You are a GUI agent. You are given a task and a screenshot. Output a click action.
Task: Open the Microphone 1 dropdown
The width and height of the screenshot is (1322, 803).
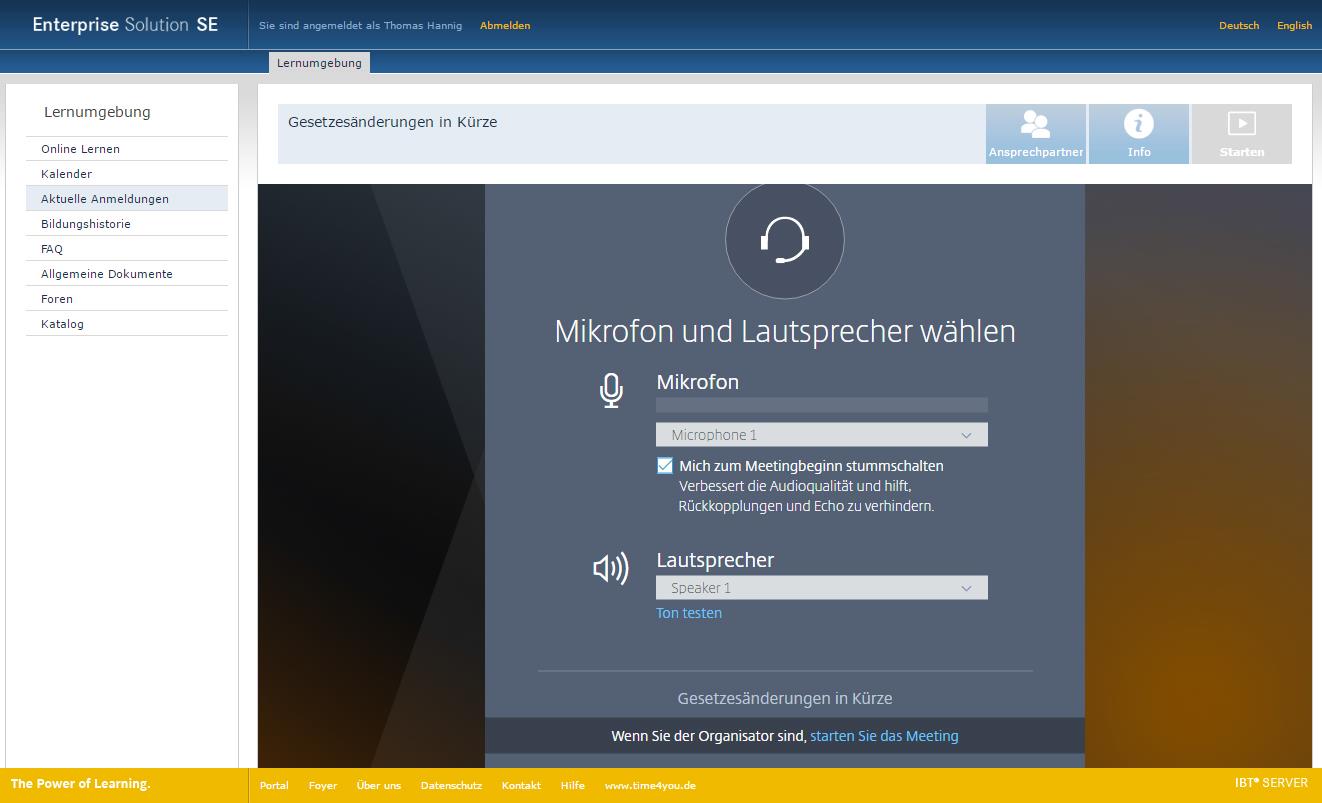click(x=822, y=435)
